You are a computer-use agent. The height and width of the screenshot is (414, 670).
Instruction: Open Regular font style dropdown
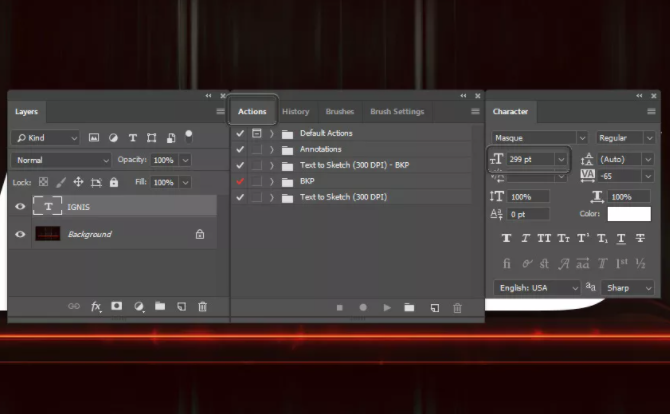point(649,138)
